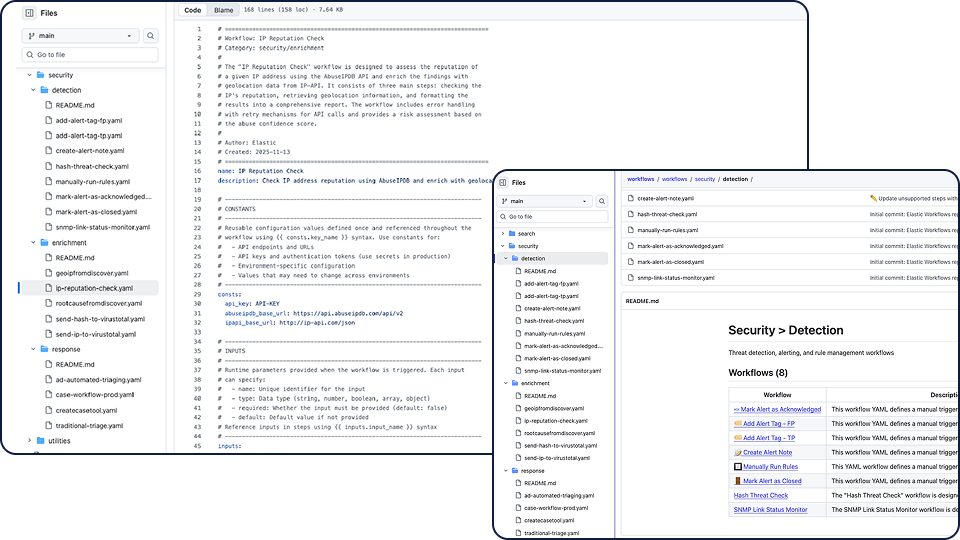
Task: Open add-alert-tag-tp.yaml in the left window's tree
Action: tap(89, 136)
